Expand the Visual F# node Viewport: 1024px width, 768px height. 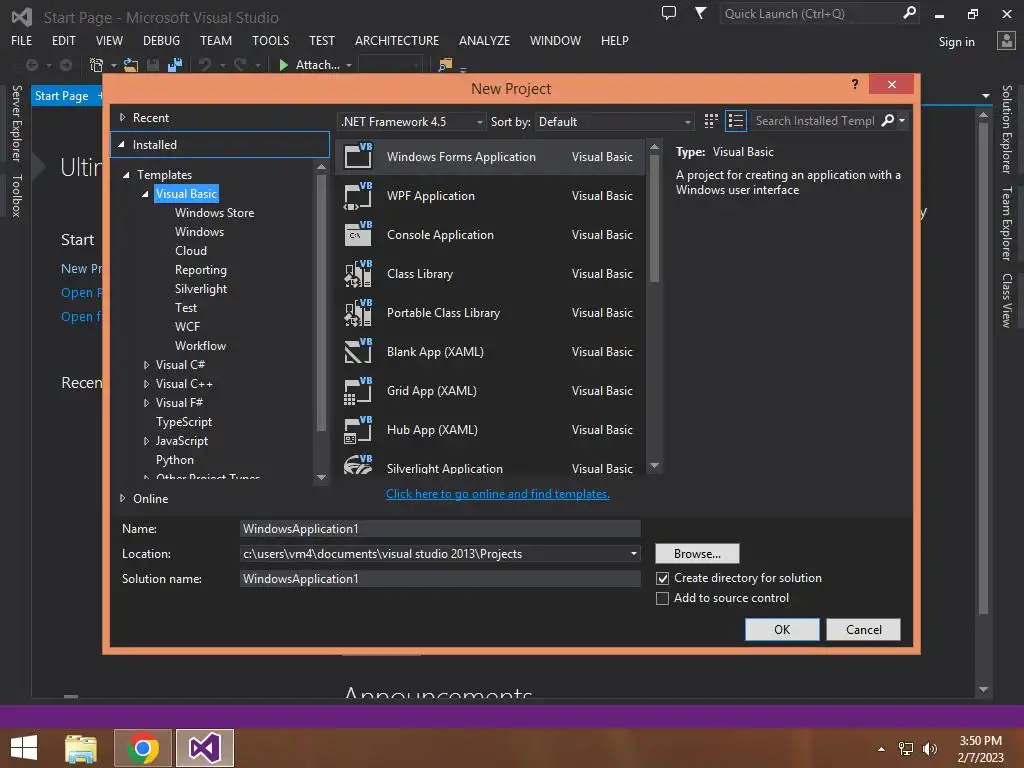146,403
